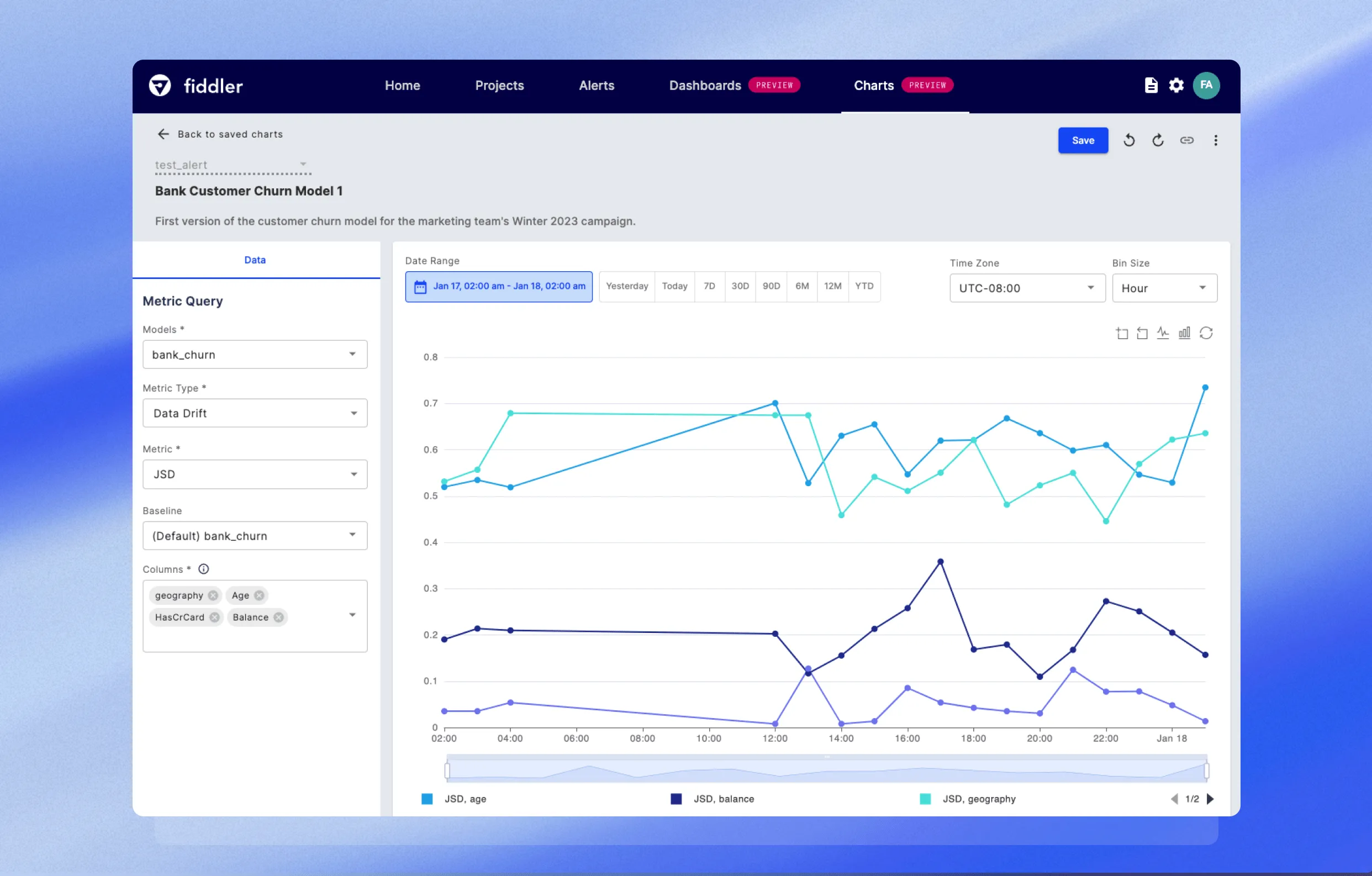Viewport: 1372px width, 876px height.
Task: Undo the last chart change
Action: pyautogui.click(x=1129, y=140)
